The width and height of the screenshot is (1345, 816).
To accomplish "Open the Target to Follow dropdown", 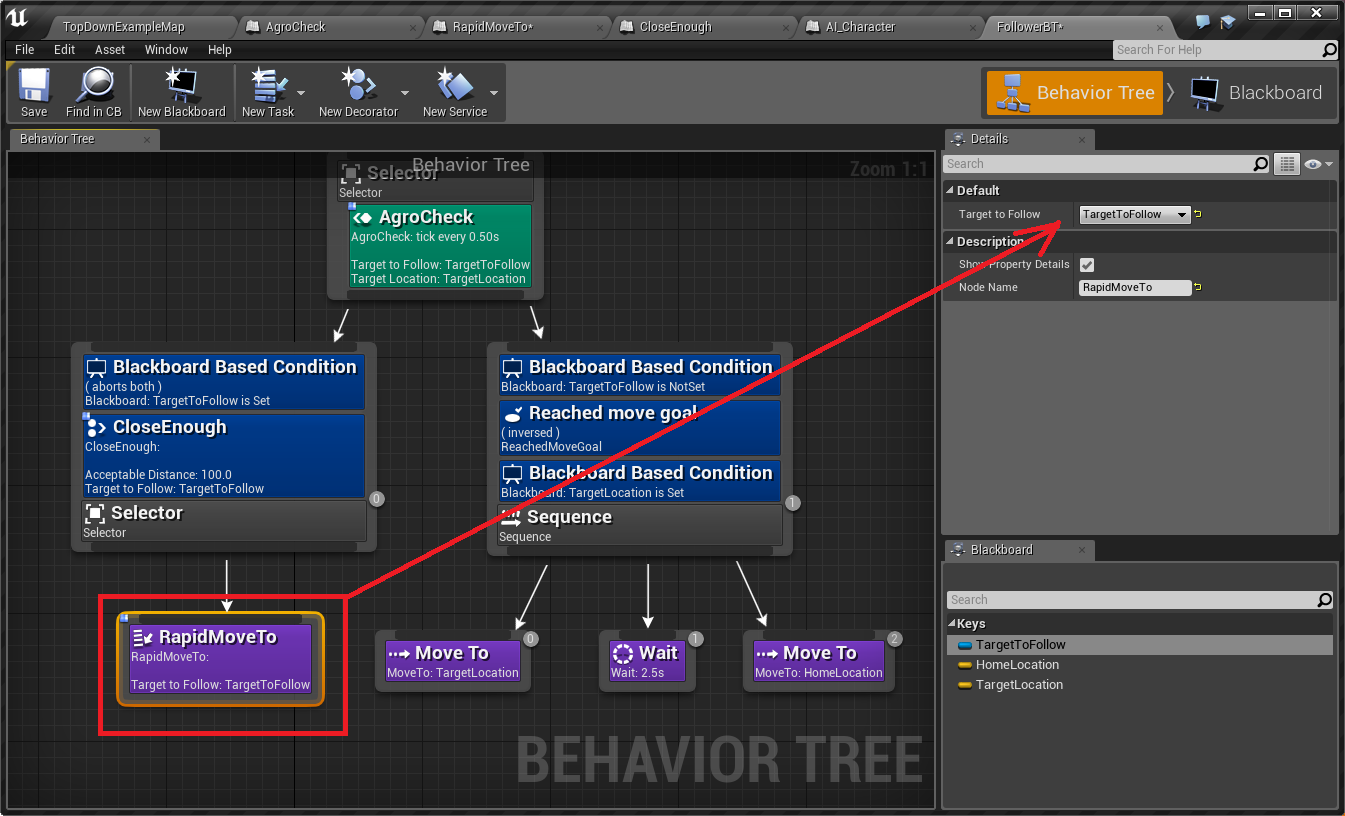I will pos(1135,214).
